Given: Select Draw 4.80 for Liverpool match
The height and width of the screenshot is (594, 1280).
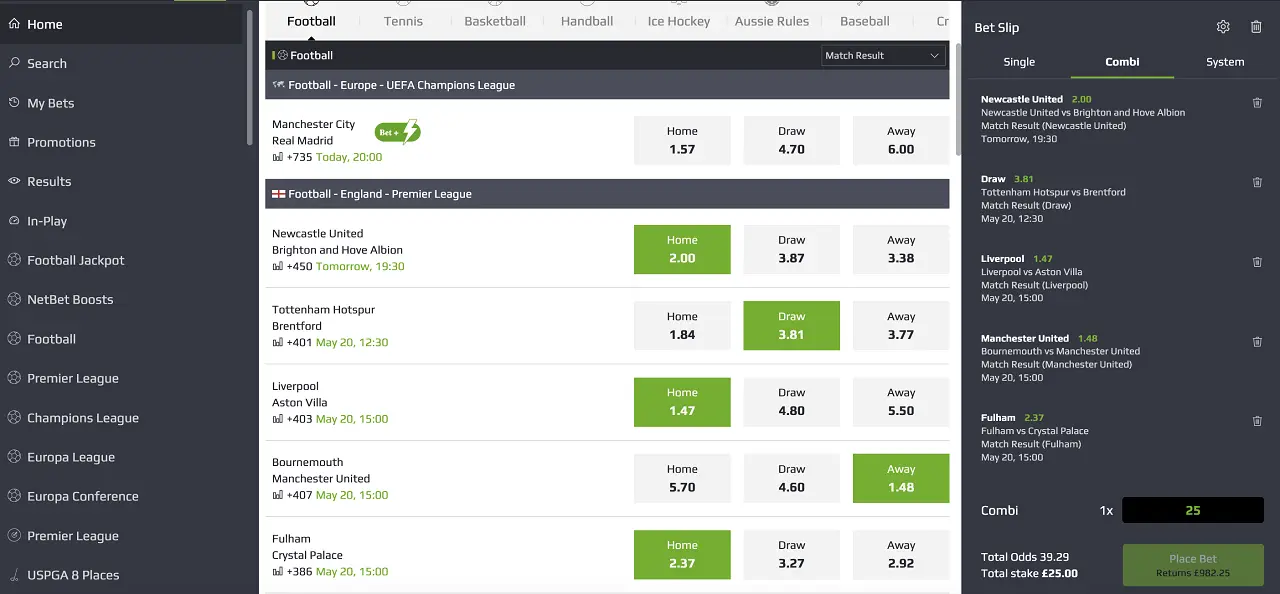Looking at the screenshot, I should tap(791, 402).
